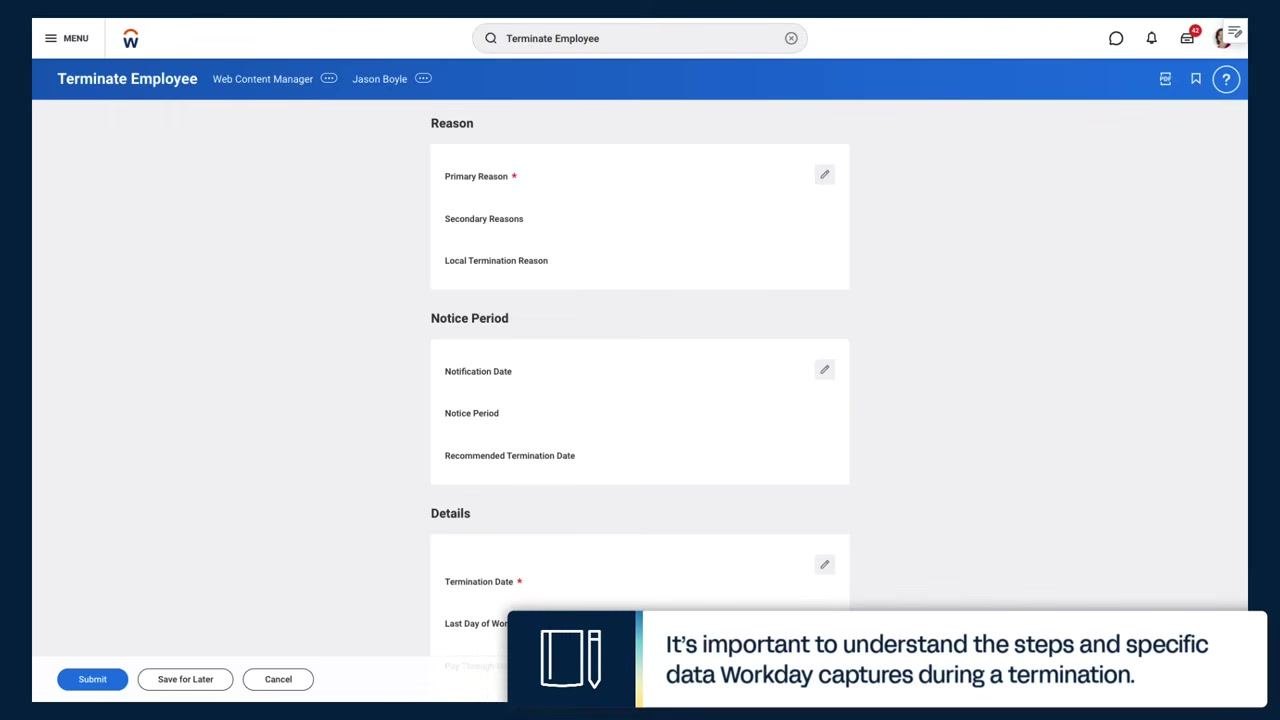This screenshot has height=720, width=1280.
Task: Click Local Termination Reason label
Action: (496, 261)
